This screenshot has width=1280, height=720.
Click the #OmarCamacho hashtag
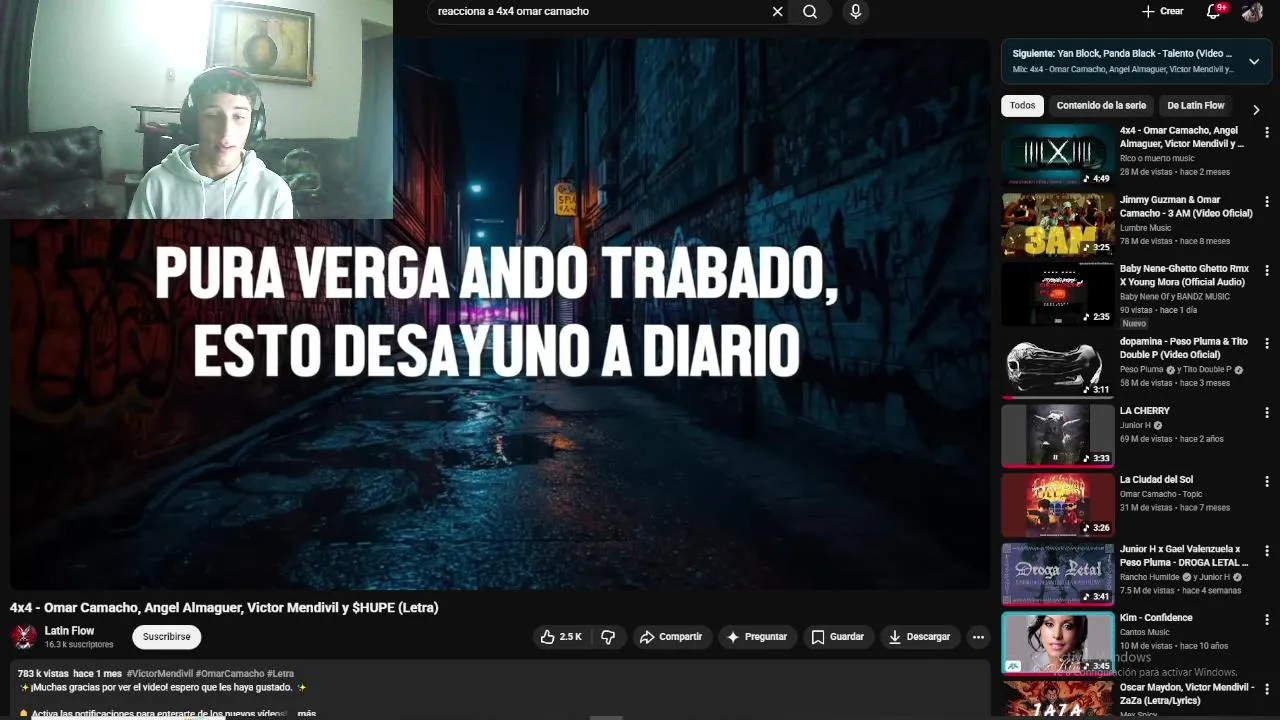[230, 674]
